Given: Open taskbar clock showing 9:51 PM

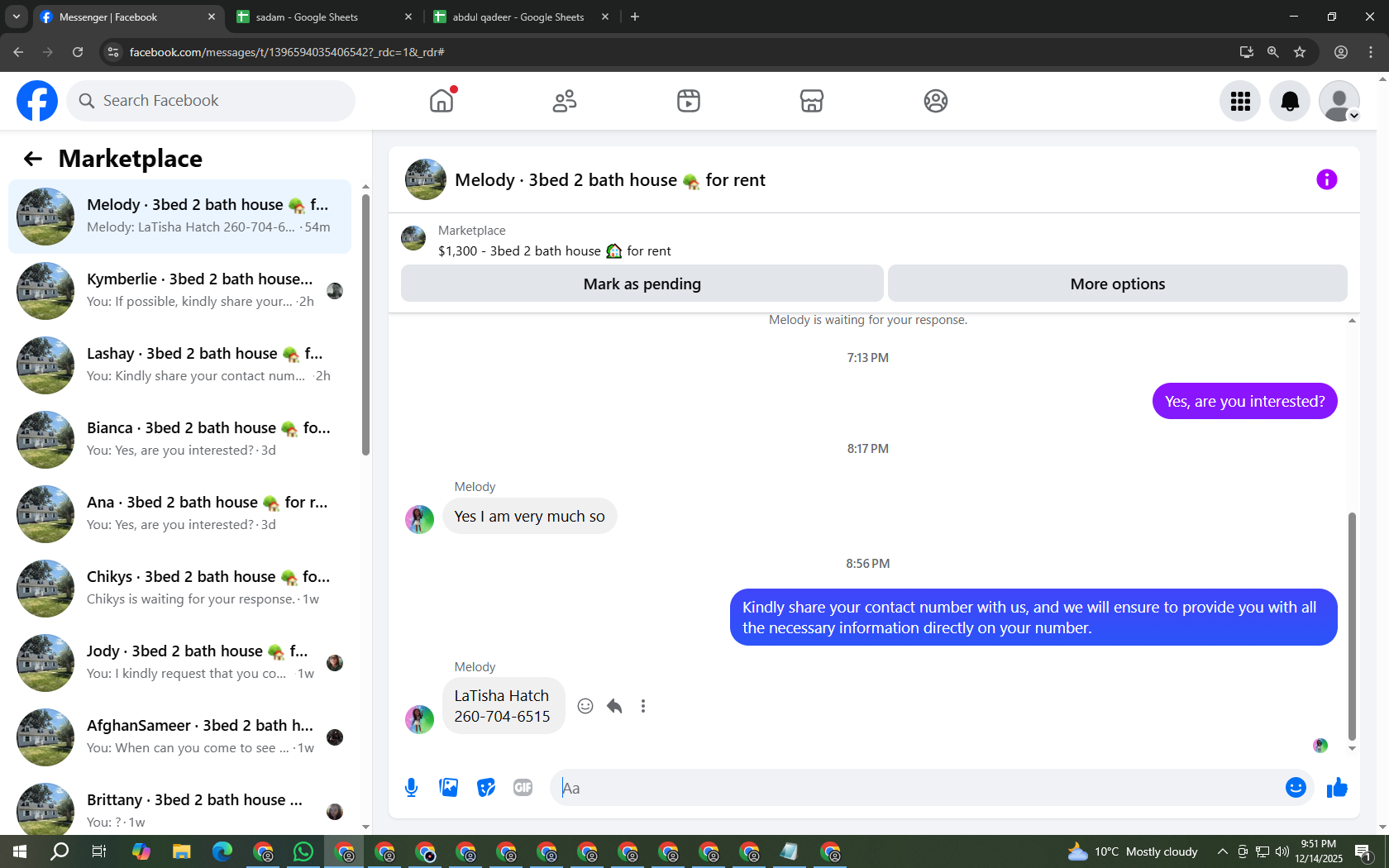Looking at the screenshot, I should point(1319,851).
